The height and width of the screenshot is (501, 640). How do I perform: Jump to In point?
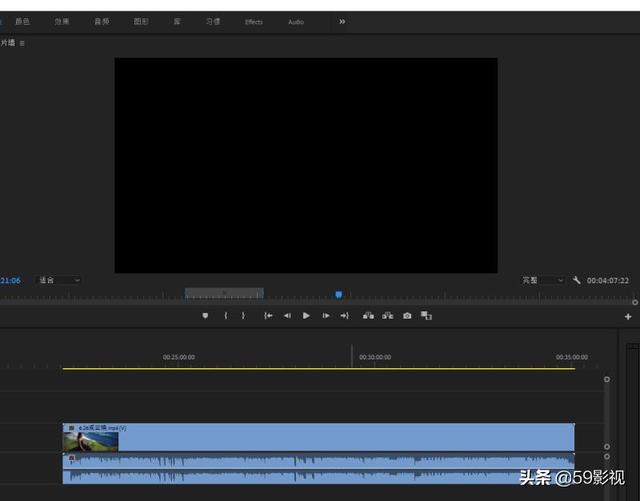[268, 316]
